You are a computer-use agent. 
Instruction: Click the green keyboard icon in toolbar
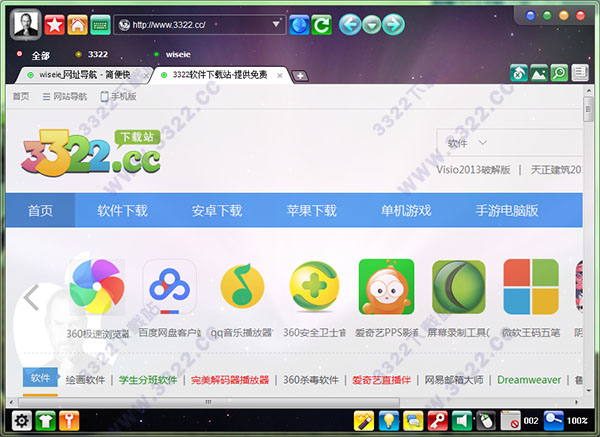[100, 25]
